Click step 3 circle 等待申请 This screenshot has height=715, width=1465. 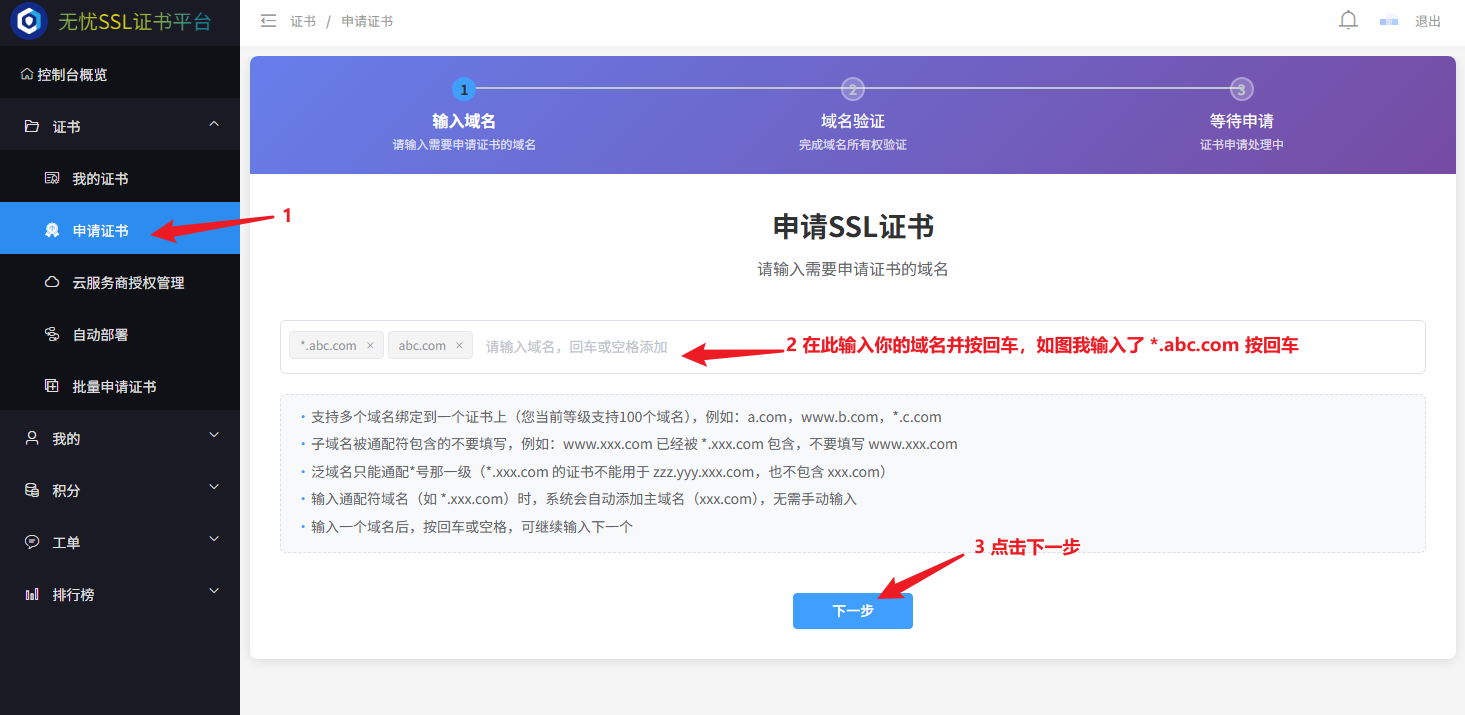coord(1241,89)
